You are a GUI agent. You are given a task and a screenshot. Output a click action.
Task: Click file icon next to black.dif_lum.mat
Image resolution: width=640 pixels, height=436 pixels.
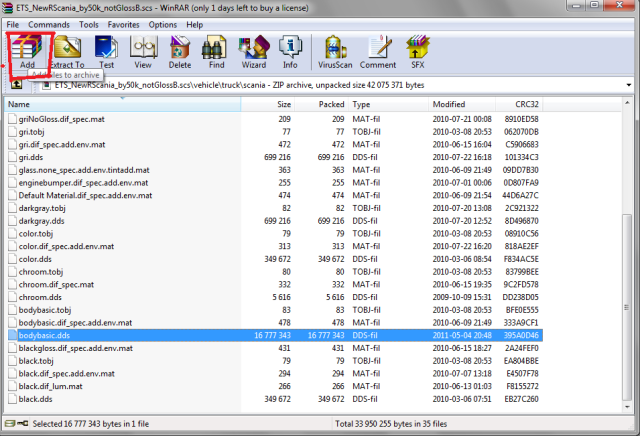pos(12,386)
